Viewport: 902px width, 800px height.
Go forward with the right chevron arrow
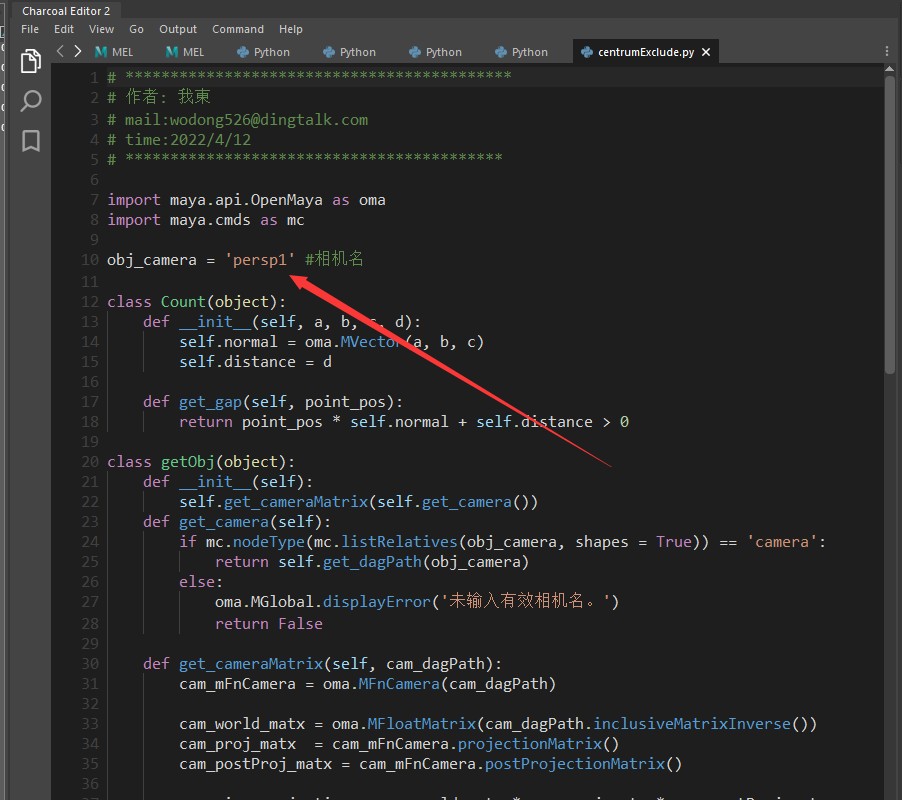coord(78,51)
